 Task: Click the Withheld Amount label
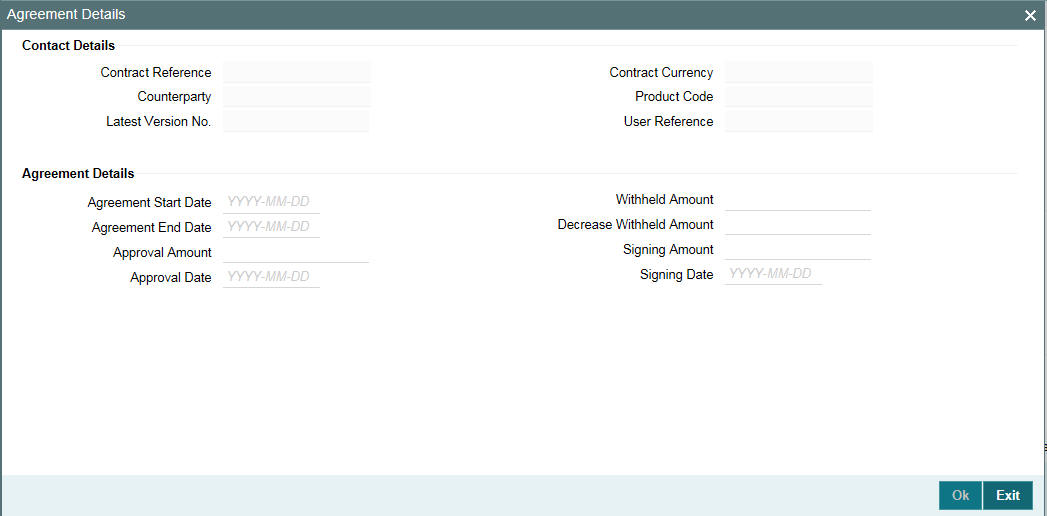point(664,200)
